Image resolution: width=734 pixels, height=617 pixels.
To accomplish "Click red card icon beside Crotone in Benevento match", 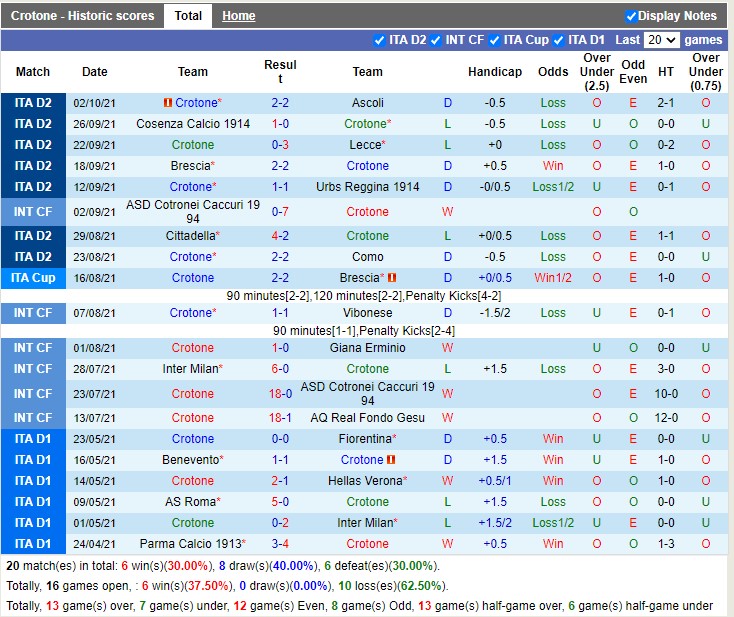I will [391, 460].
